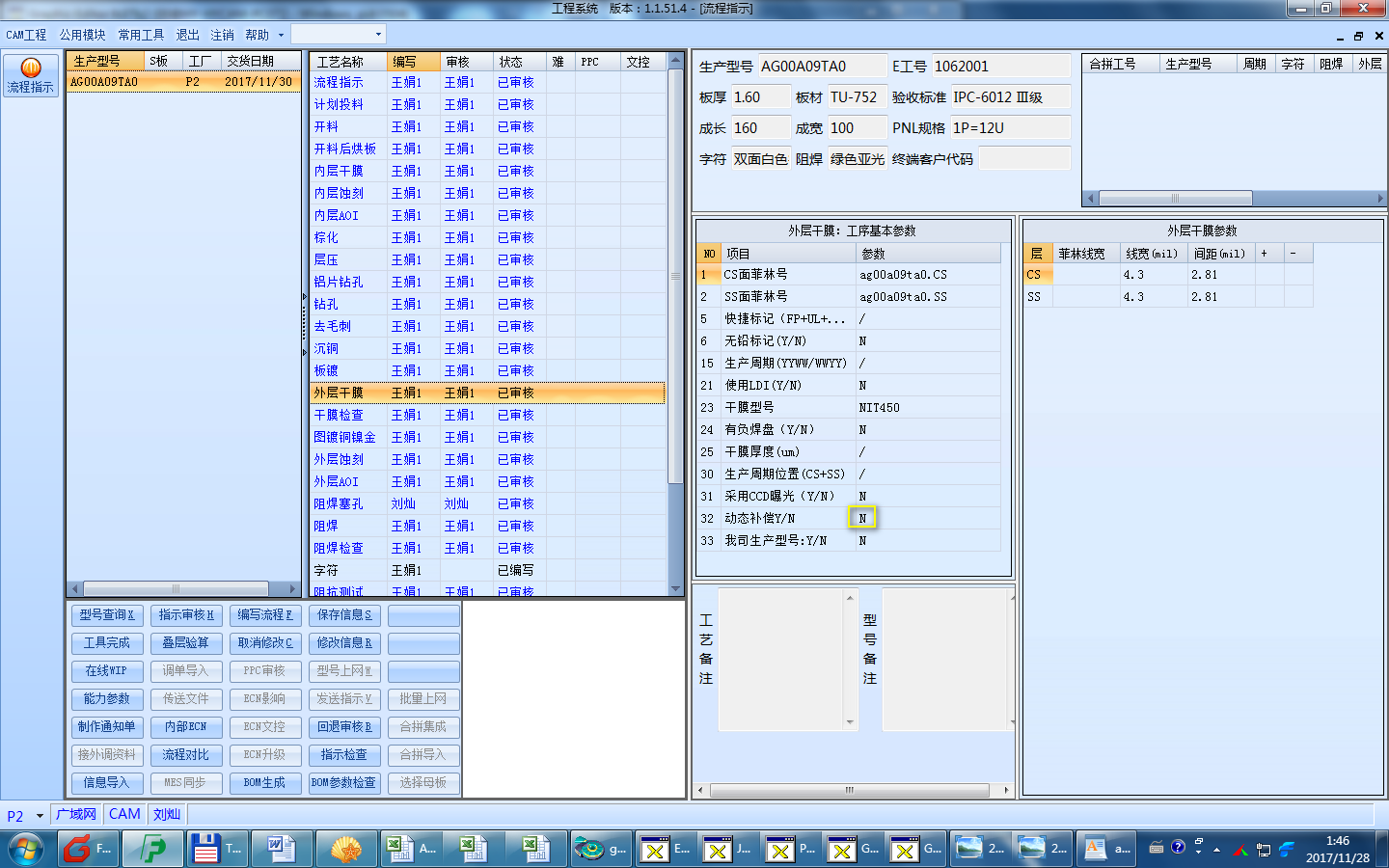Open the P... yellow X window taskbar item
The width and height of the screenshot is (1389, 868).
coord(791,849)
